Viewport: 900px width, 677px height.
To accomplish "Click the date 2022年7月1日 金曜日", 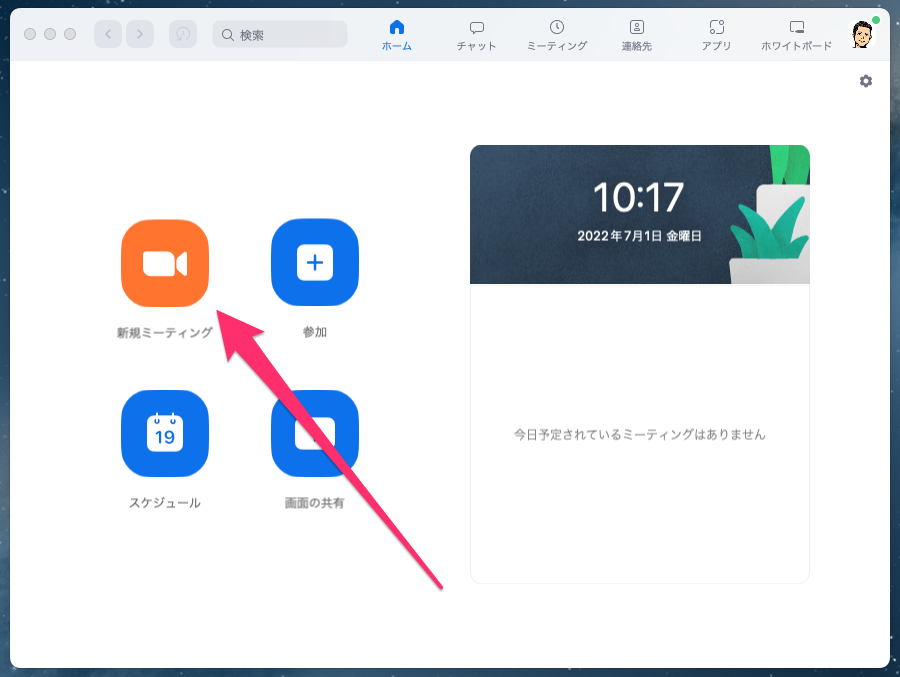I will (639, 236).
